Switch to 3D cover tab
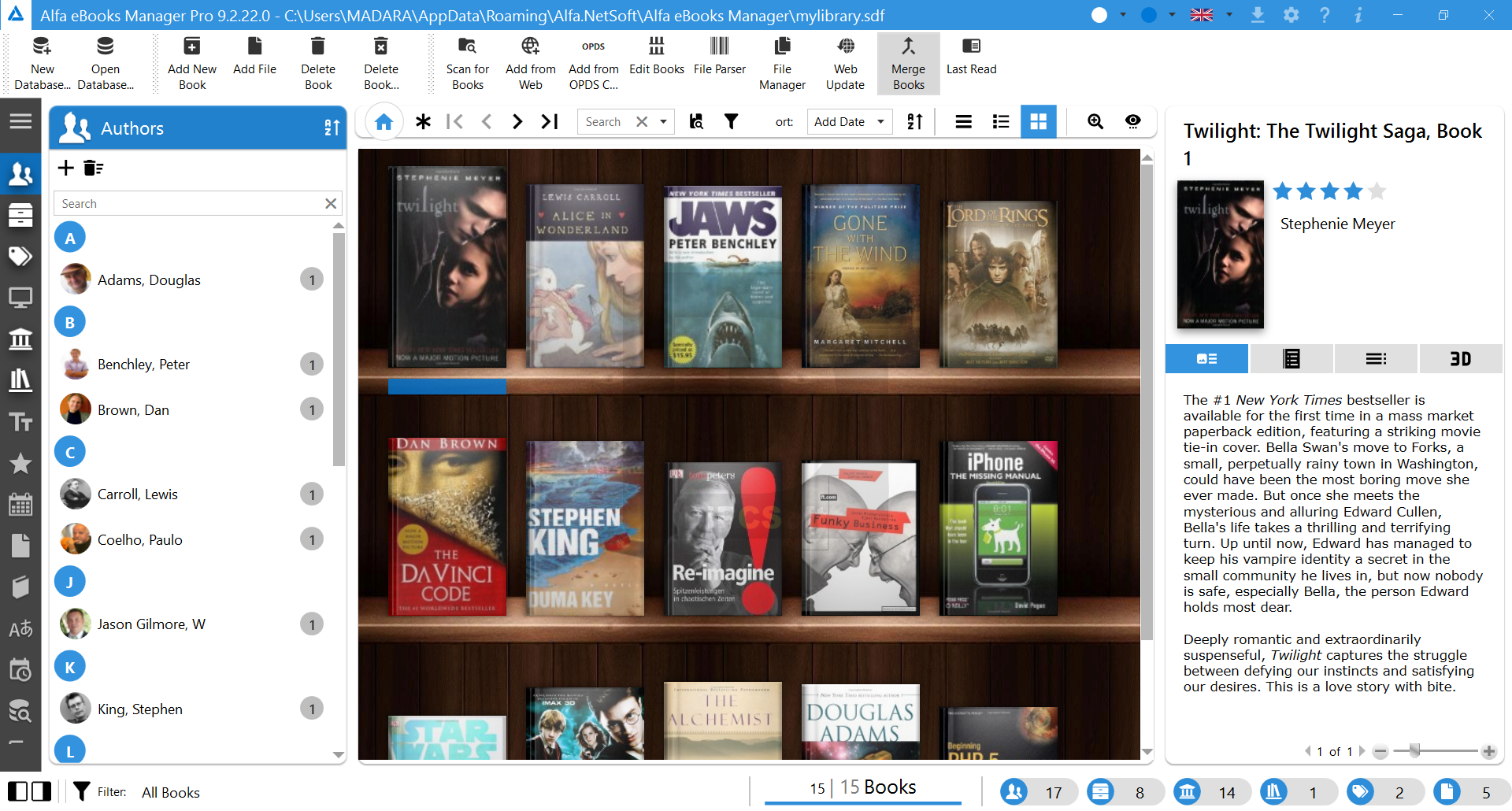The height and width of the screenshot is (811, 1512). (1461, 359)
